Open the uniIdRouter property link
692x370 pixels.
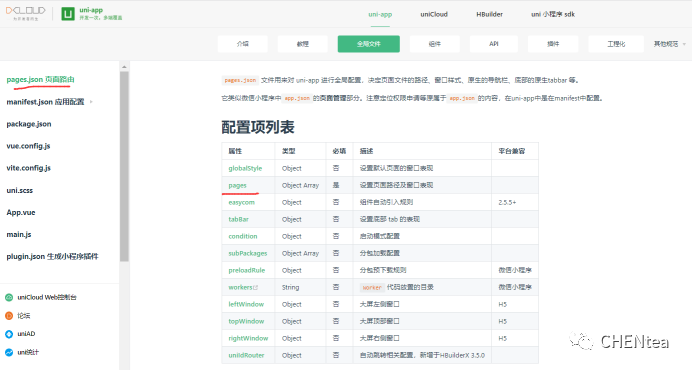pyautogui.click(x=246, y=355)
